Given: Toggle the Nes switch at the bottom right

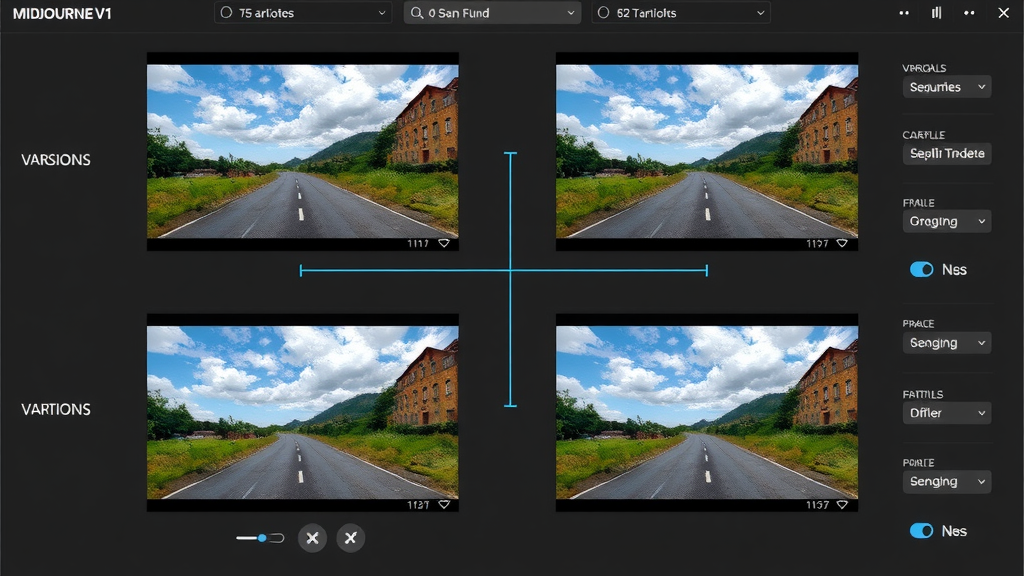Looking at the screenshot, I should (x=922, y=531).
